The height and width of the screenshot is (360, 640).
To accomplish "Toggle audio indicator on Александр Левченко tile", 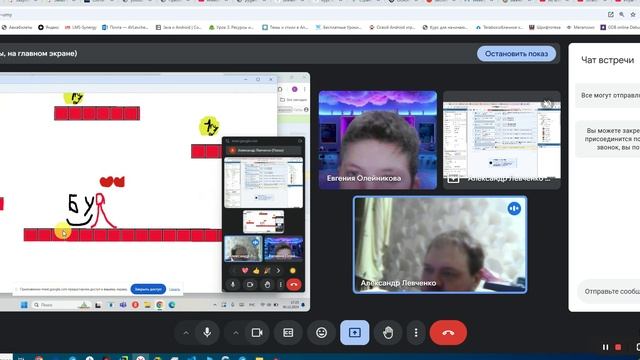I will coord(514,209).
